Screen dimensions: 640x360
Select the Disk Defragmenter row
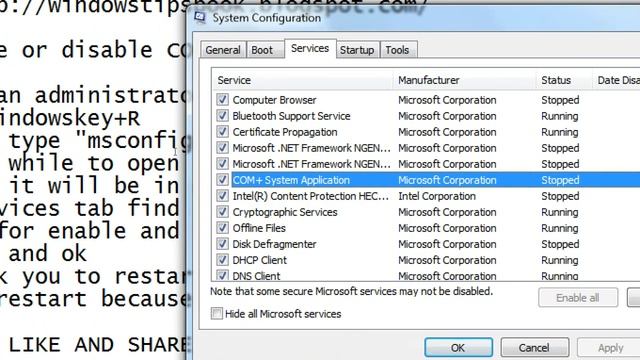pos(426,244)
